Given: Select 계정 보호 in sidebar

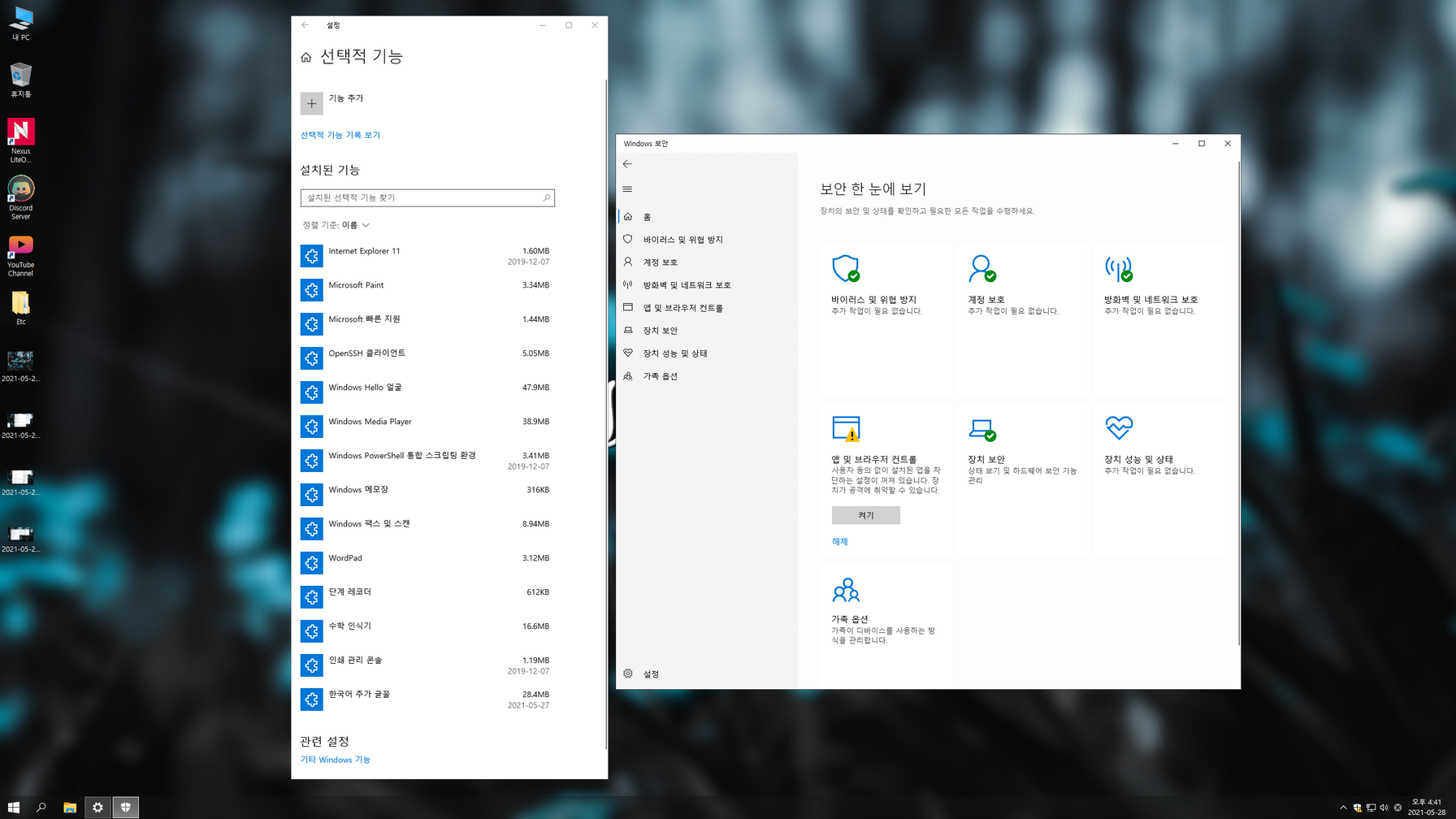Looking at the screenshot, I should tap(707, 262).
